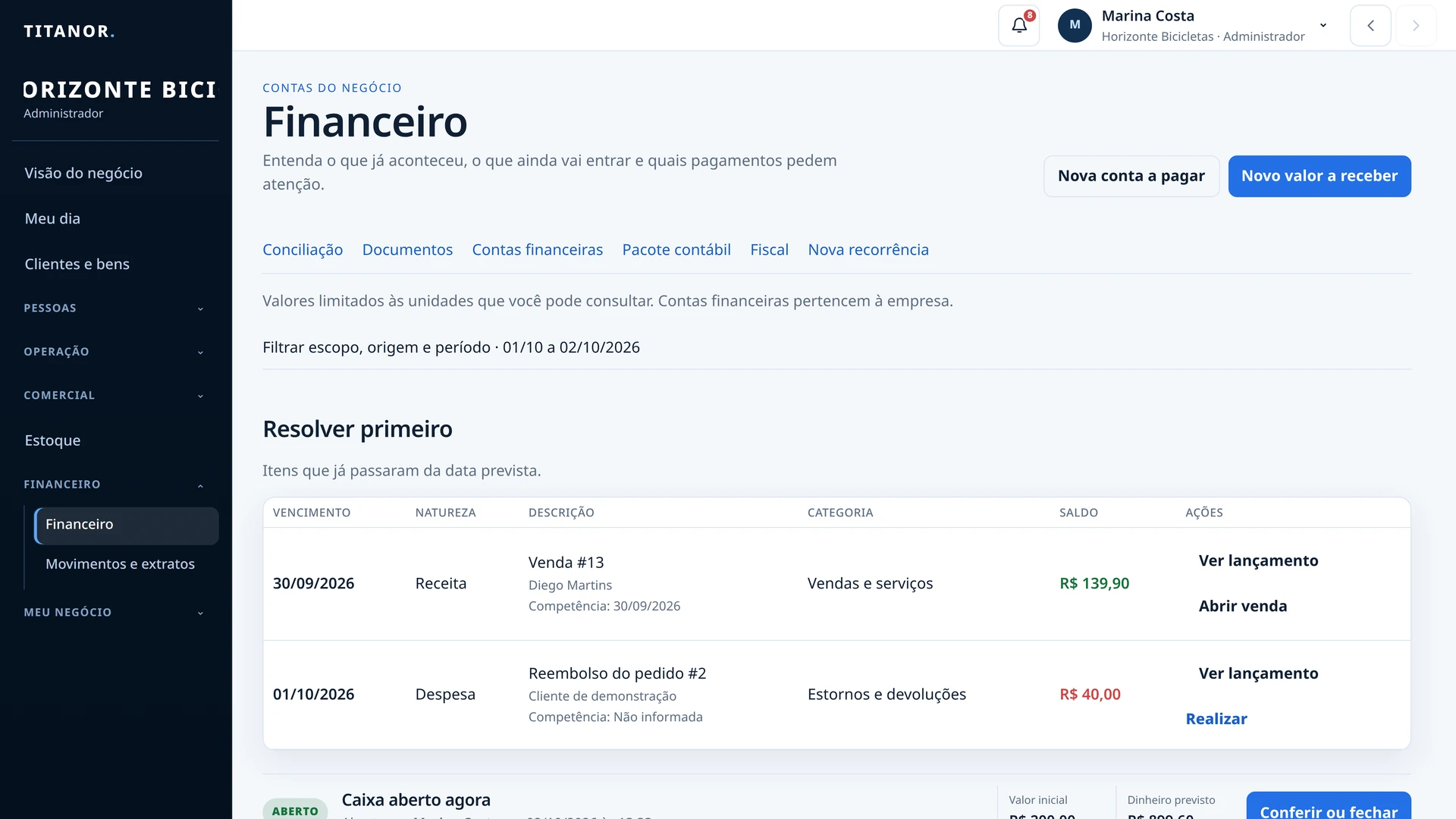Open the Contas financeiras link
The image size is (1456, 819).
tap(537, 249)
